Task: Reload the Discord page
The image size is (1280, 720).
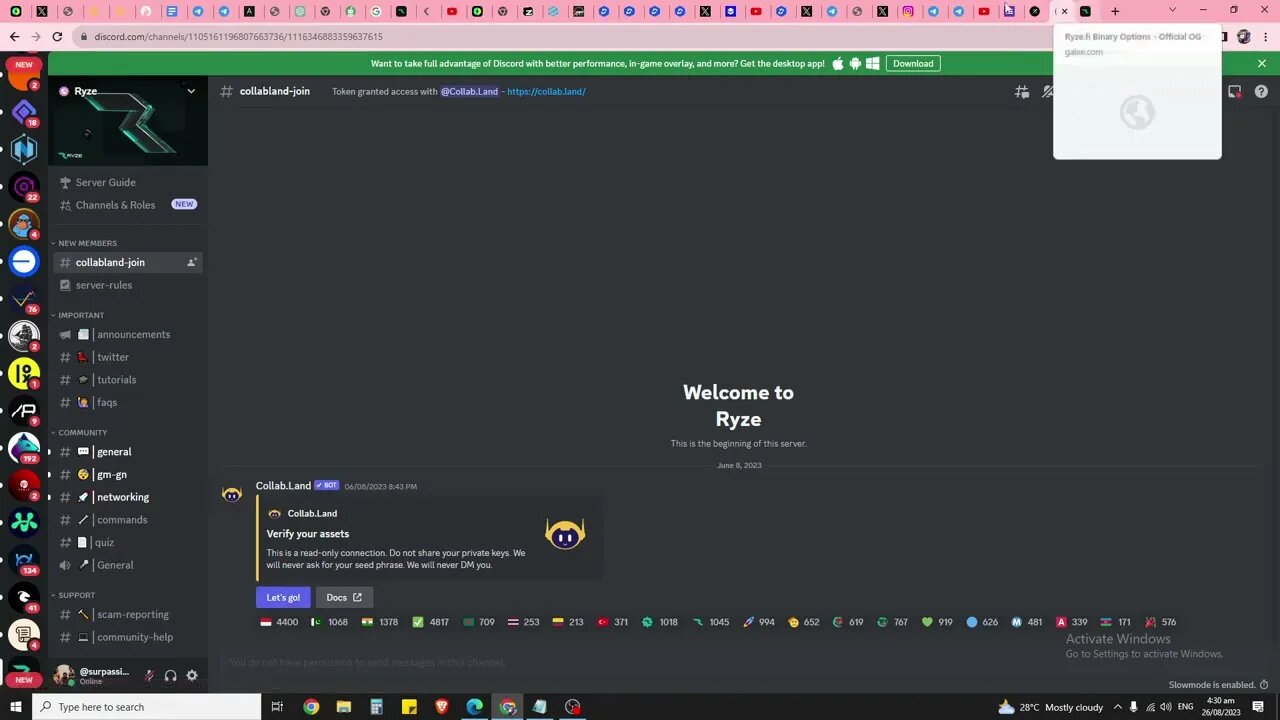Action: pos(57,36)
